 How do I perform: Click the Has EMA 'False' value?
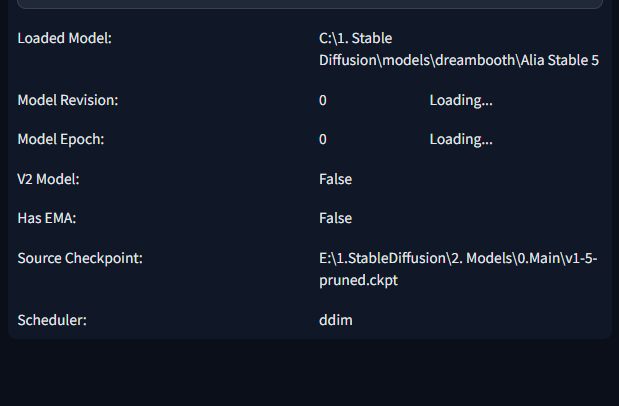[335, 218]
